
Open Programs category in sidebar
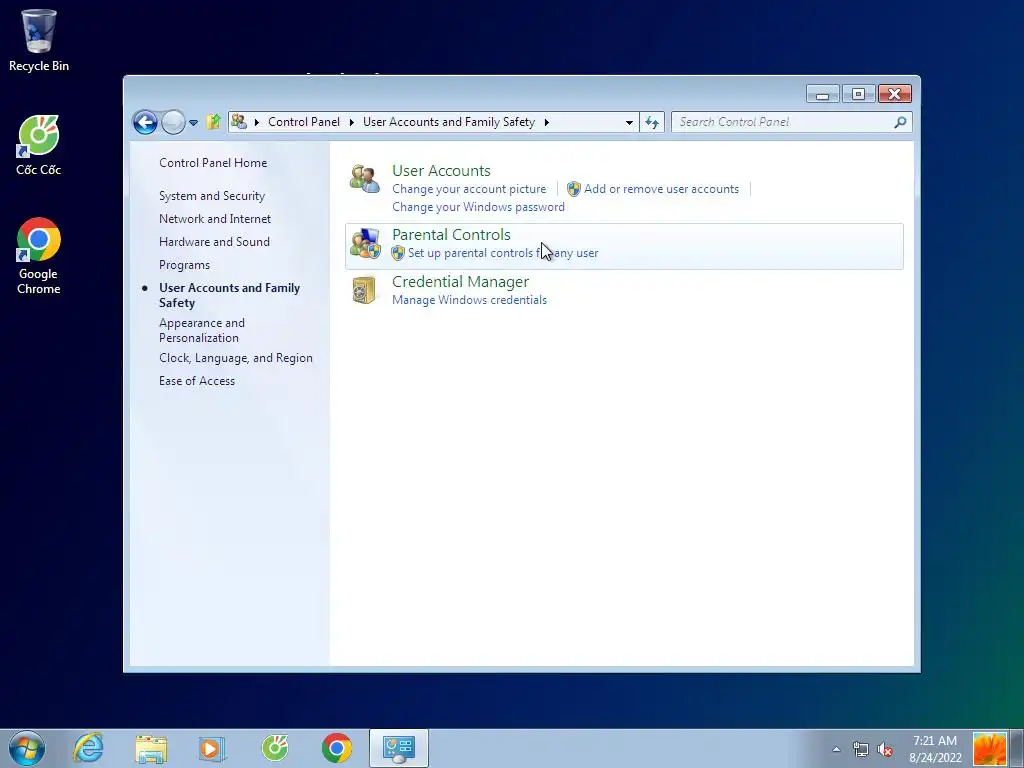pyautogui.click(x=184, y=265)
